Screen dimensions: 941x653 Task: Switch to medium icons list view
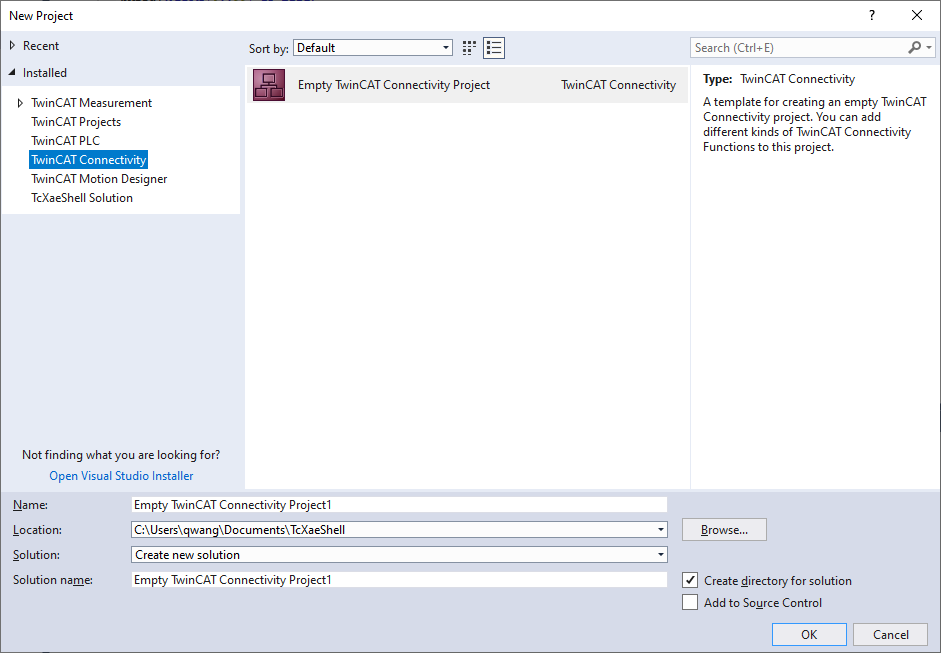point(494,48)
